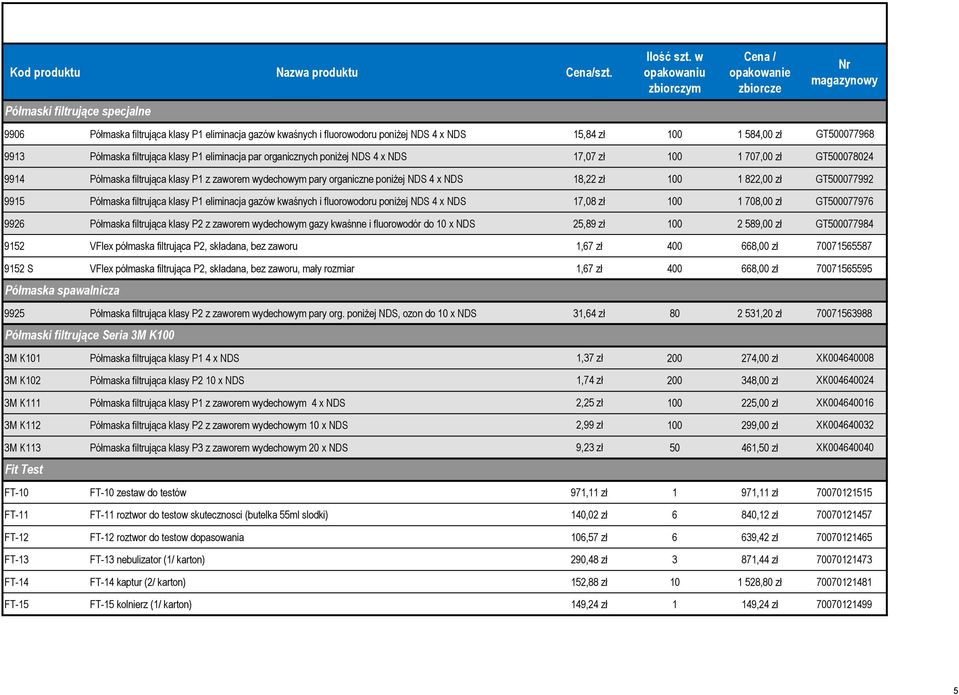Click product code 9906
Viewport: 959px width, 695px height.
pos(15,134)
